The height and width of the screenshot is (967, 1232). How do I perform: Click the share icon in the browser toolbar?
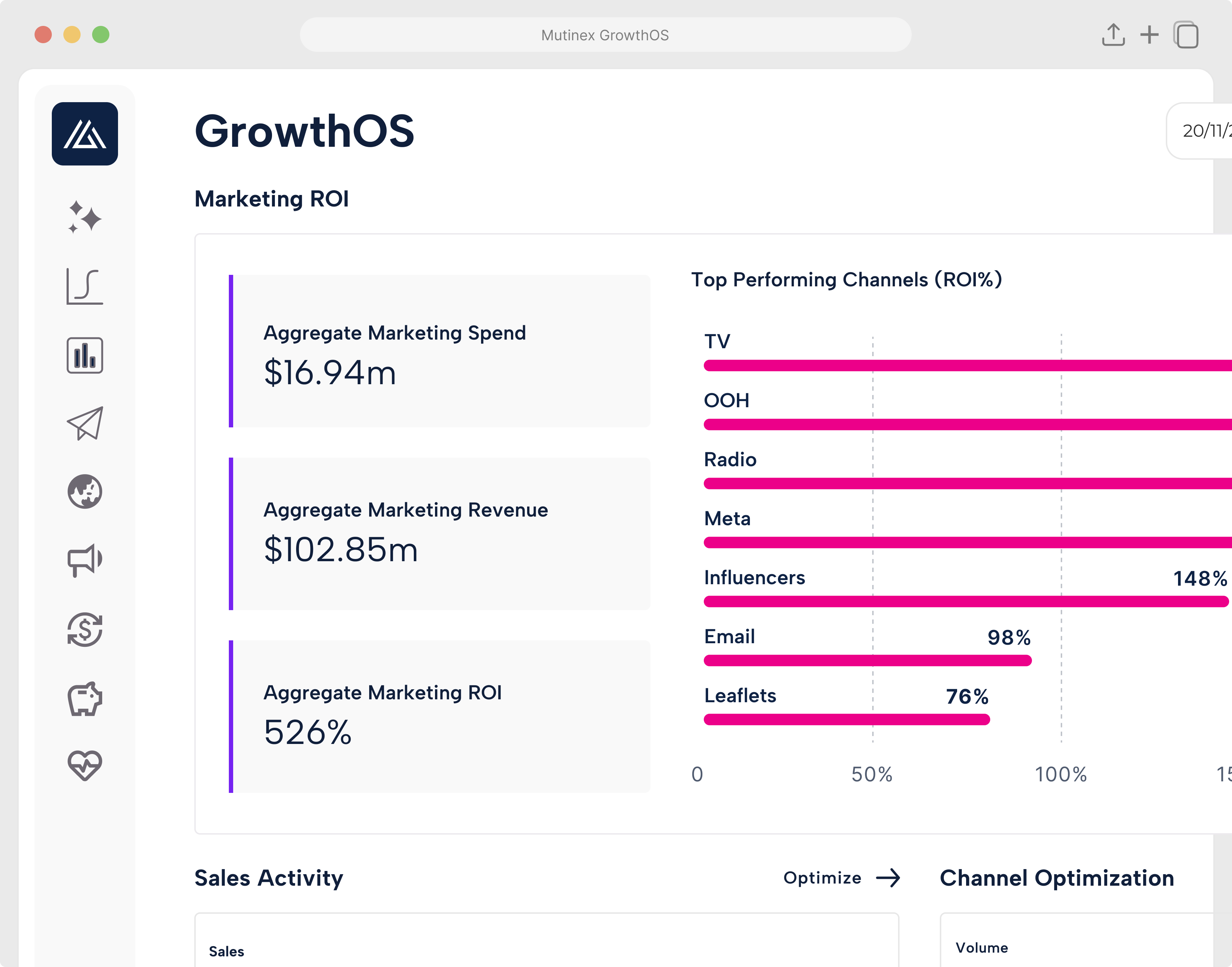(x=1114, y=35)
